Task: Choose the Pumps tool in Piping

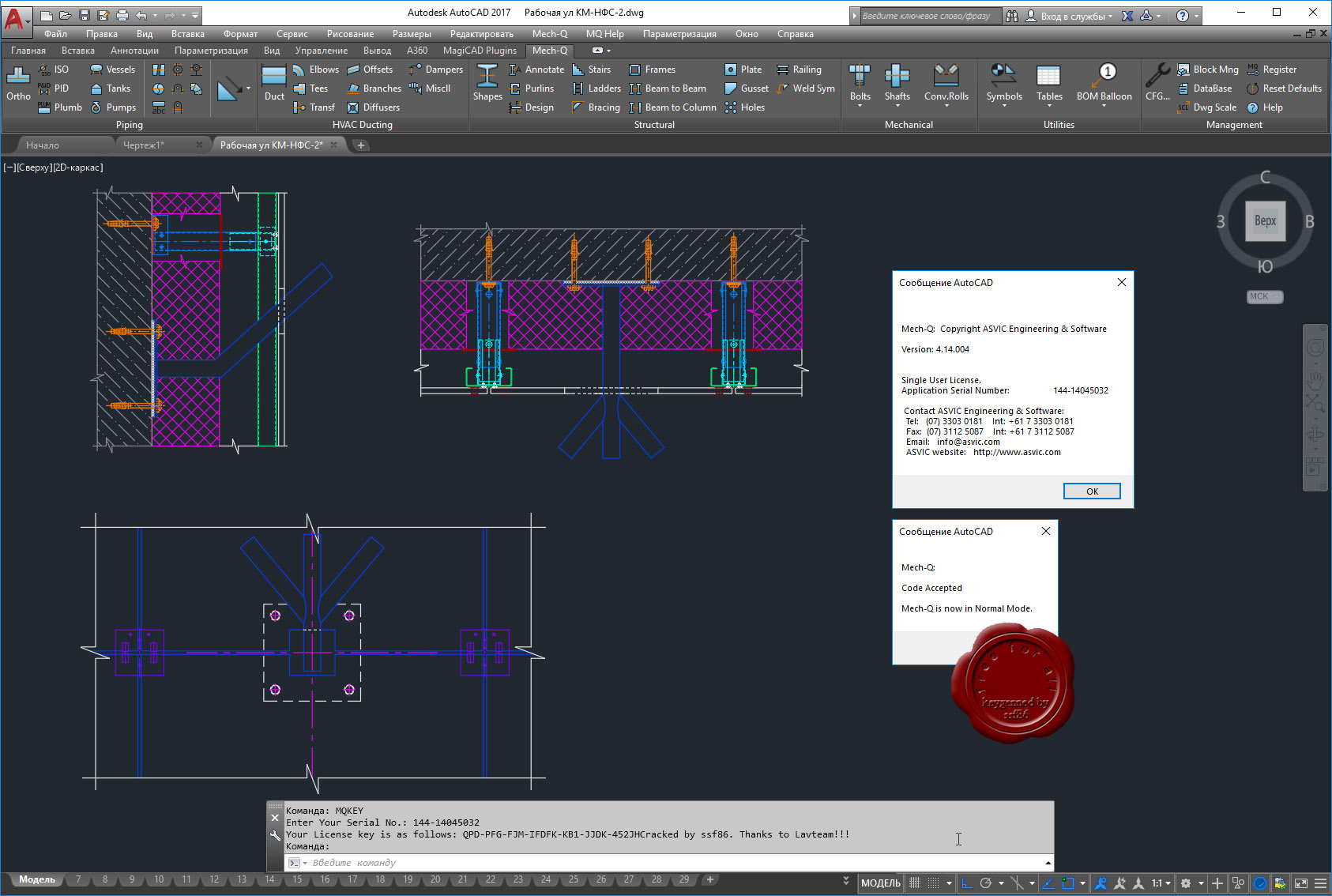Action: coord(112,107)
